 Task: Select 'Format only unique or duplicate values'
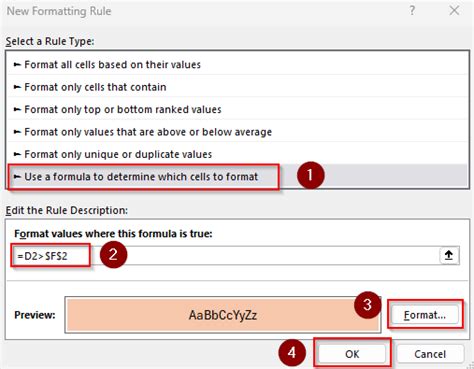pos(237,154)
